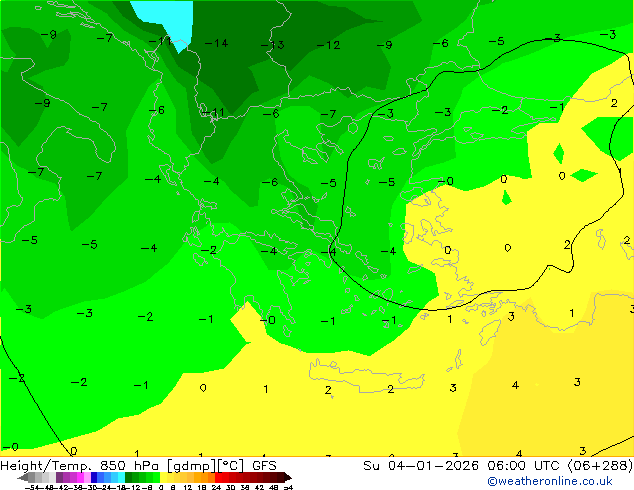Pick the darkest green legend swatch at -12
Viewport: 634px width, 490px height.
[129, 477]
